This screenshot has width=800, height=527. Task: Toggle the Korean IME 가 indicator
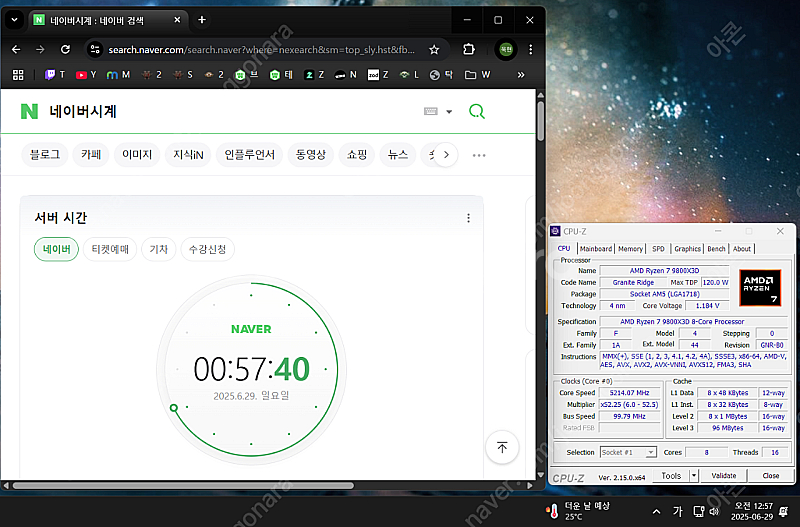point(677,511)
